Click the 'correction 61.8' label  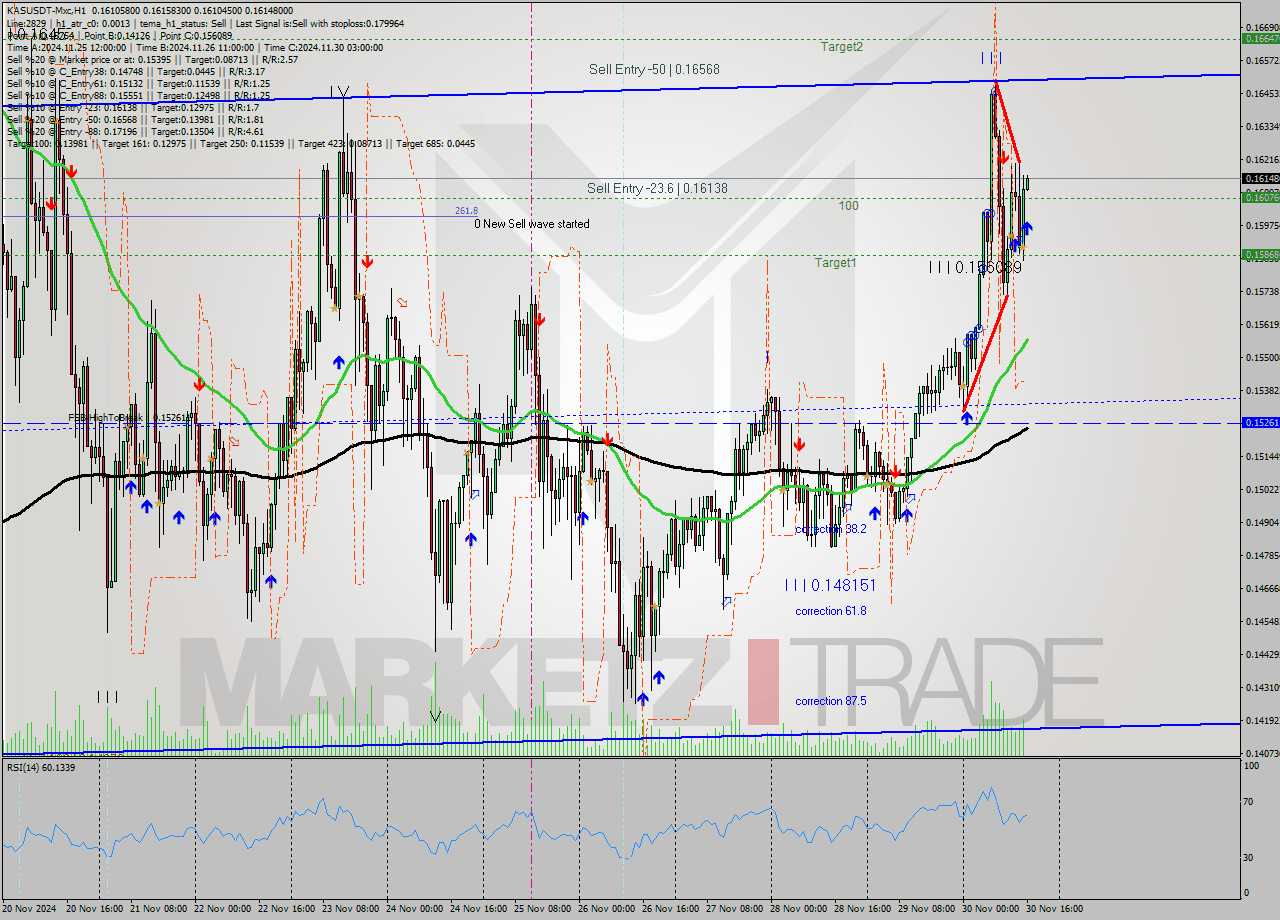point(831,611)
